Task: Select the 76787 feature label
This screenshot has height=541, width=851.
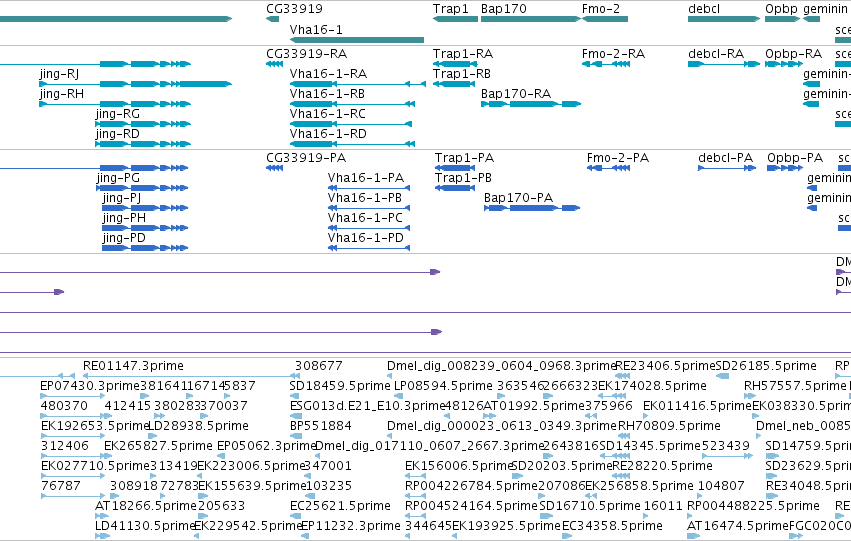Action: click(61, 486)
